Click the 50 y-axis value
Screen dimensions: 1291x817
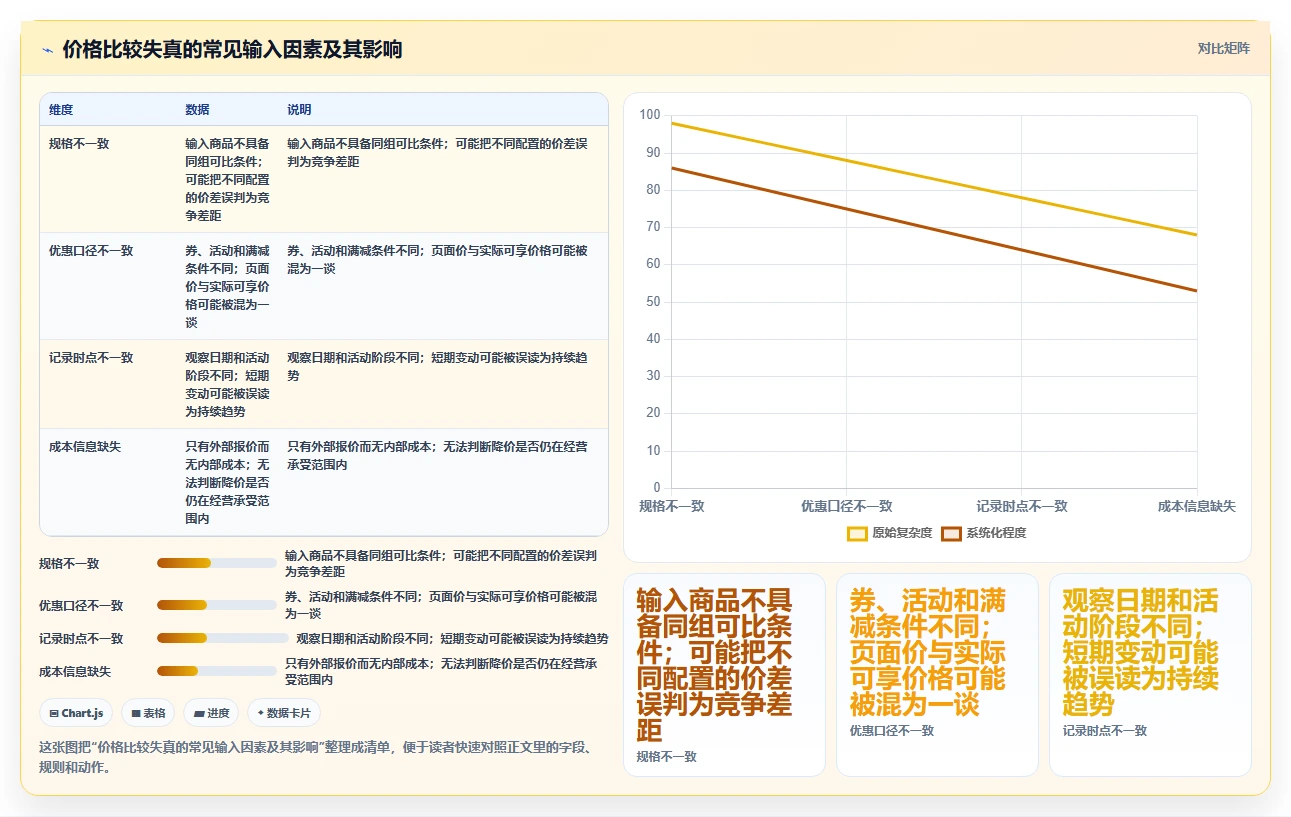click(x=654, y=302)
